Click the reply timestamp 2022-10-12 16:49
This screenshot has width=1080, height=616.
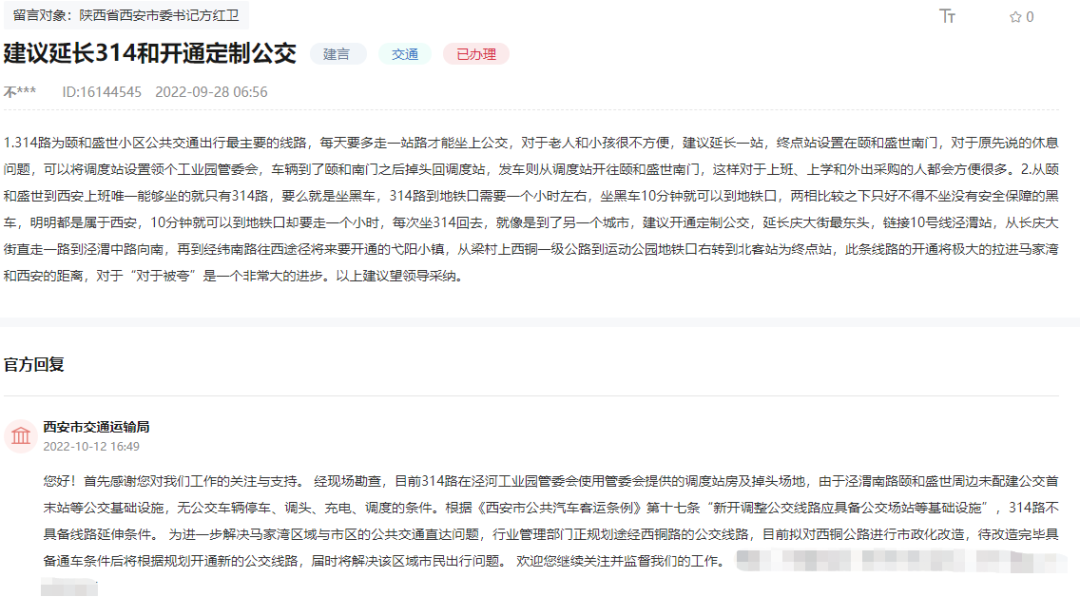point(91,446)
